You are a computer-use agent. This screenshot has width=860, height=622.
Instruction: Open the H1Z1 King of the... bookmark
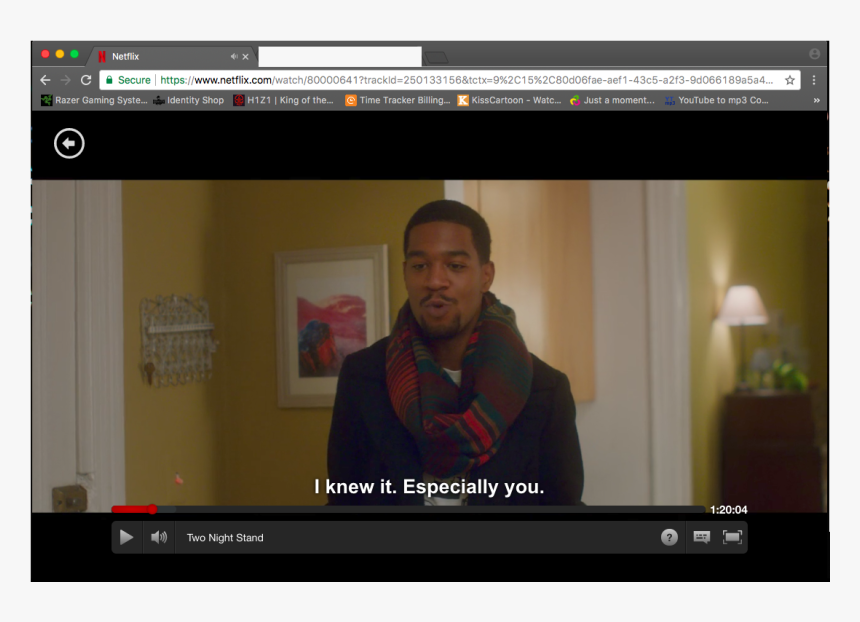point(283,100)
